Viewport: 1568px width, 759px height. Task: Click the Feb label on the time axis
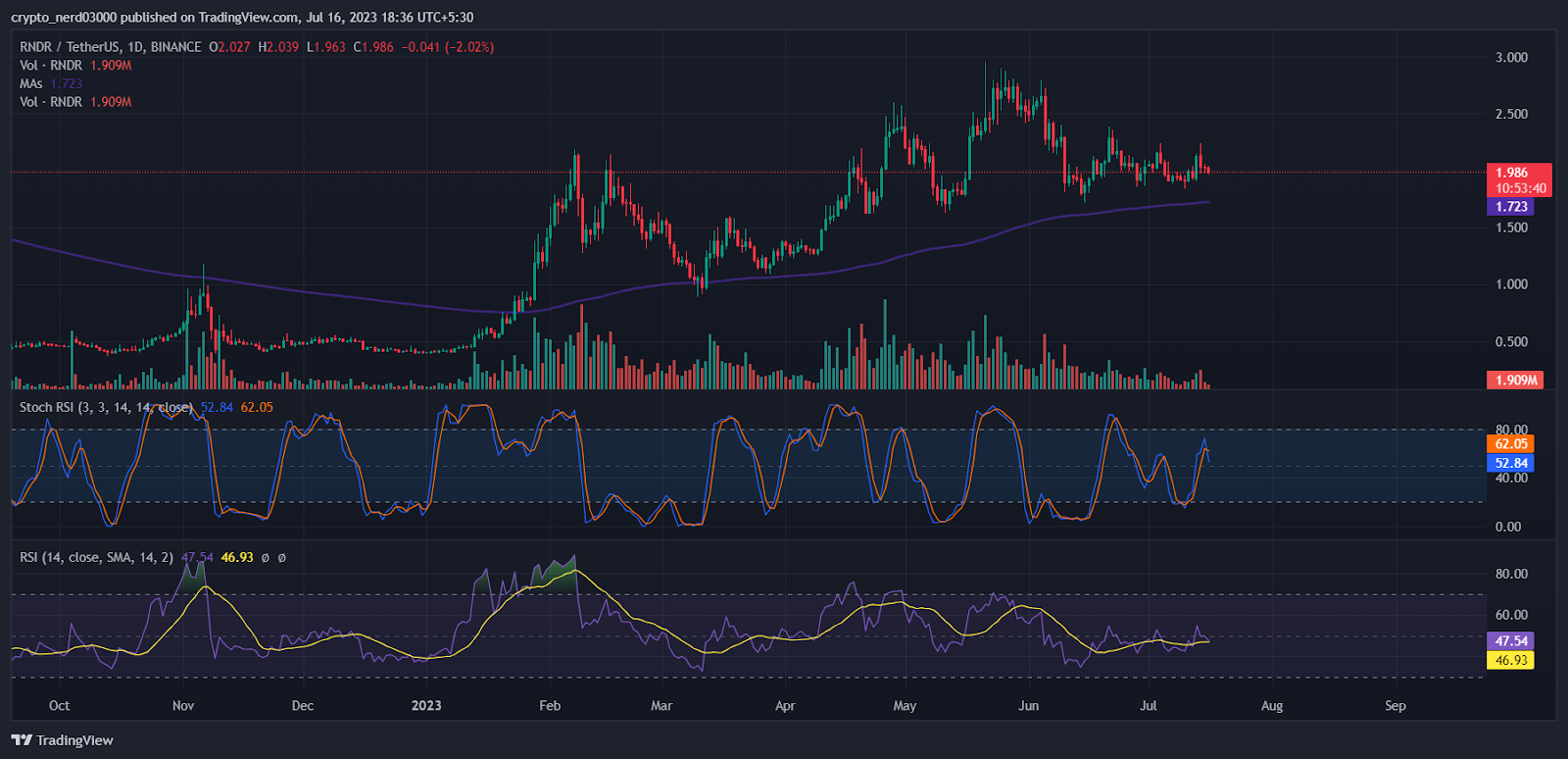point(550,706)
